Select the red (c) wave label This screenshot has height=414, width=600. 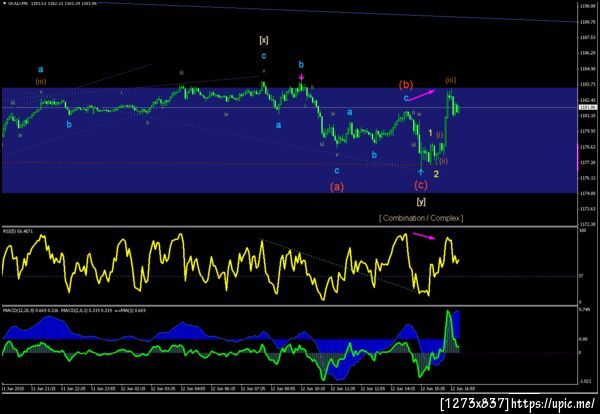421,186
